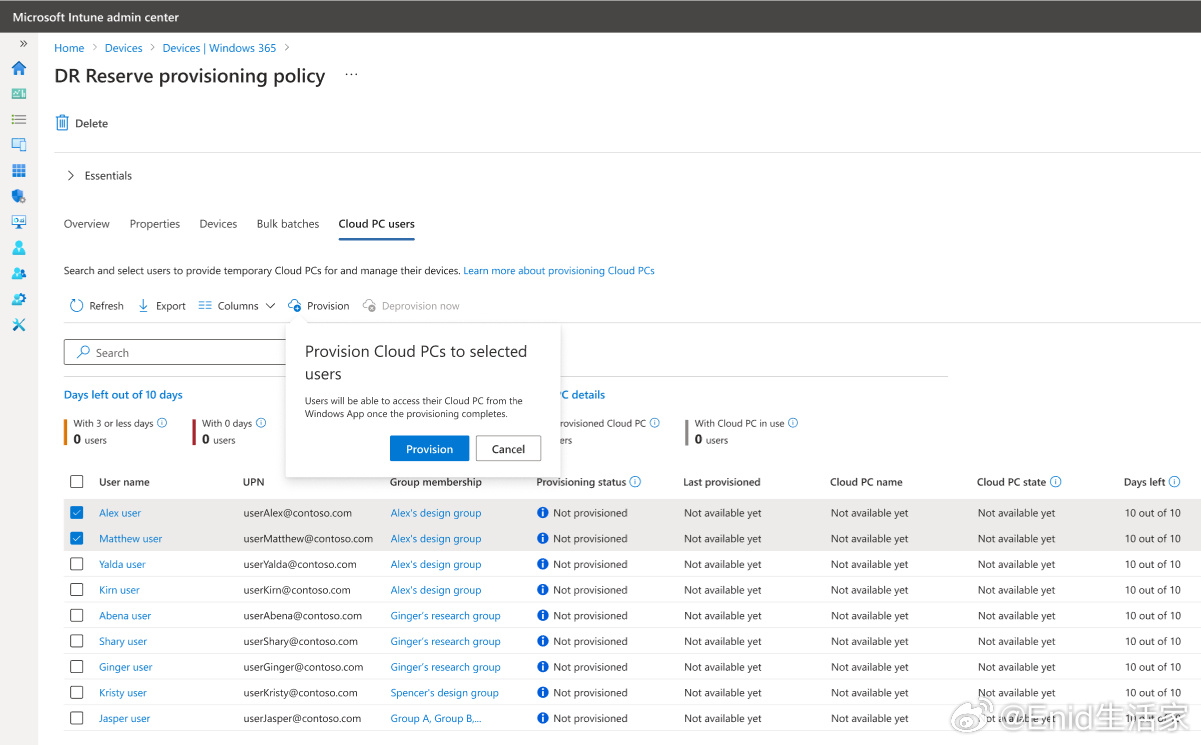Open the ellipsis menu beside policy title

coord(351,75)
